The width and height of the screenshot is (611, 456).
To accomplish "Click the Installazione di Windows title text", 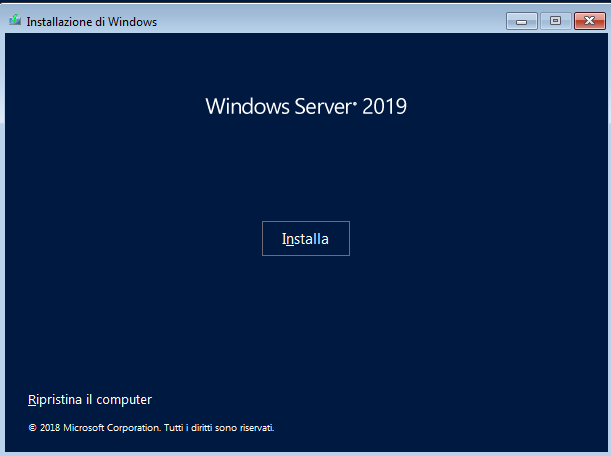I will point(92,22).
